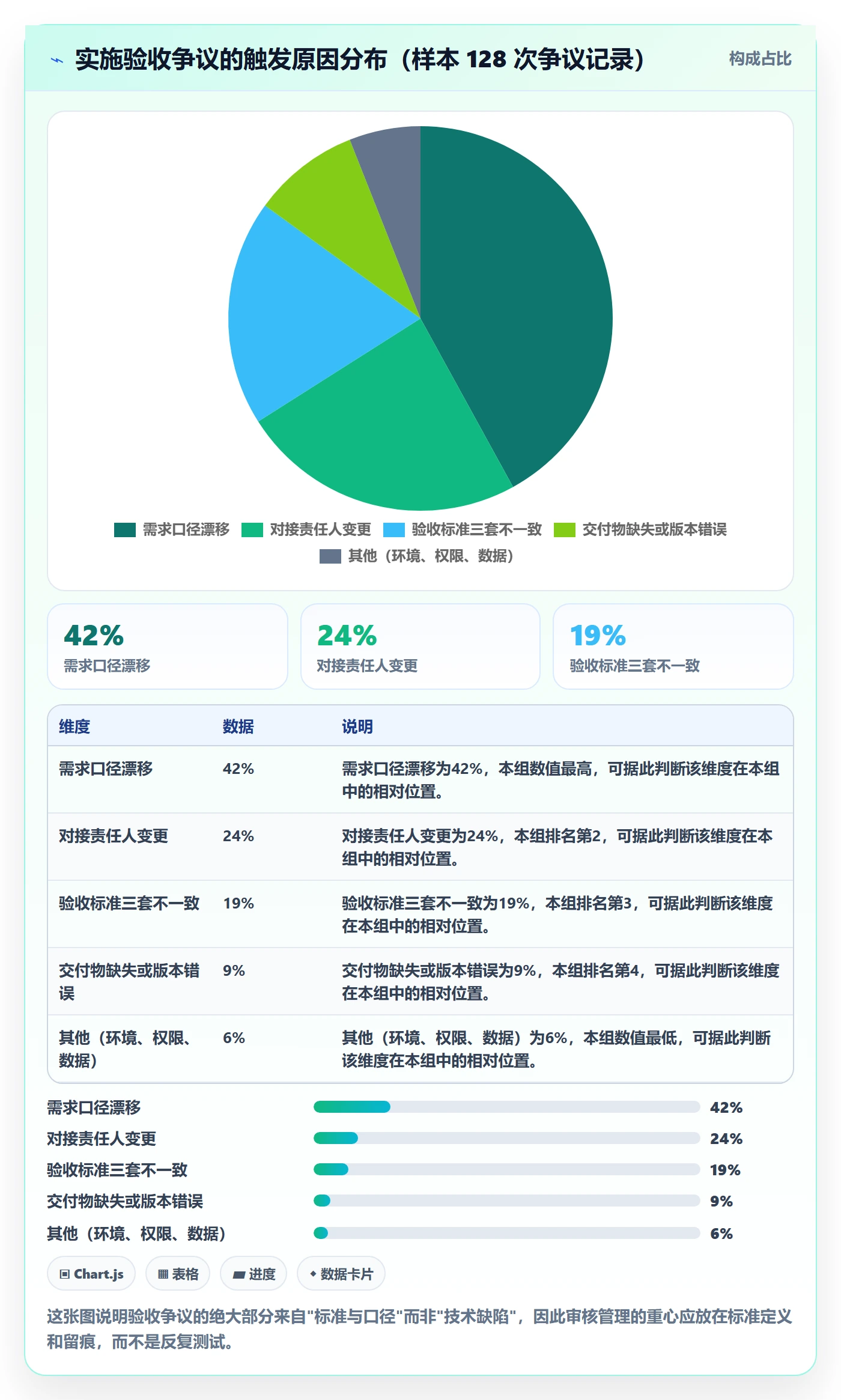Click the 数据卡片 tag chip
841x1400 pixels.
point(341,1273)
